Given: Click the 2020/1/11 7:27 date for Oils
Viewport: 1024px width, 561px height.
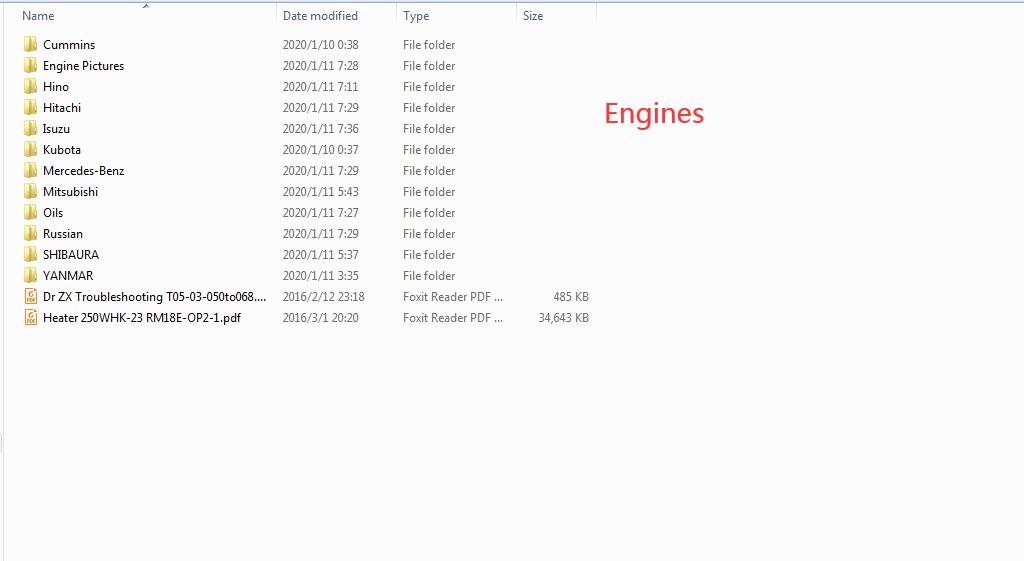Looking at the screenshot, I should pos(321,212).
